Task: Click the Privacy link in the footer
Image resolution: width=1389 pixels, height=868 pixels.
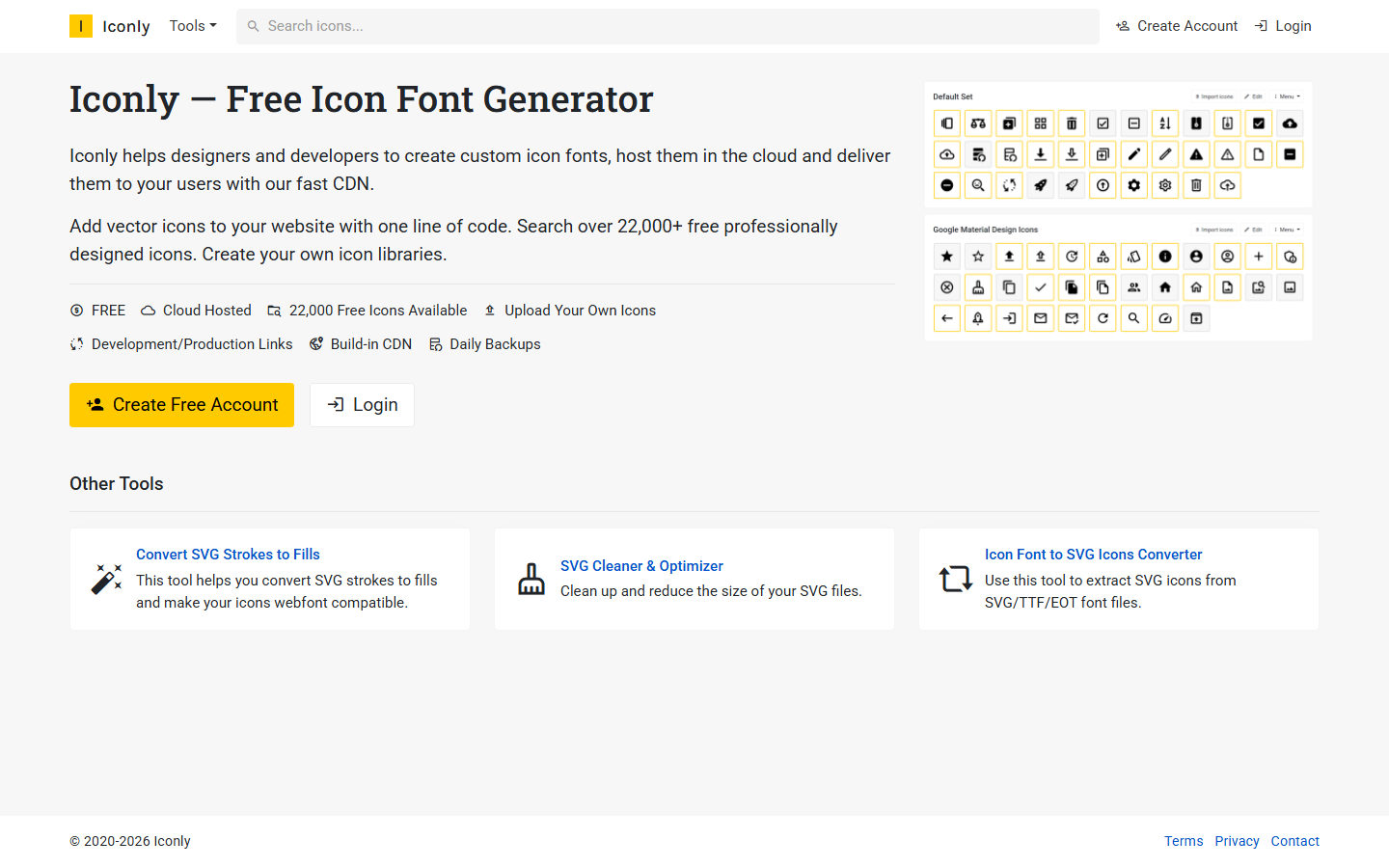Action: coord(1237,840)
